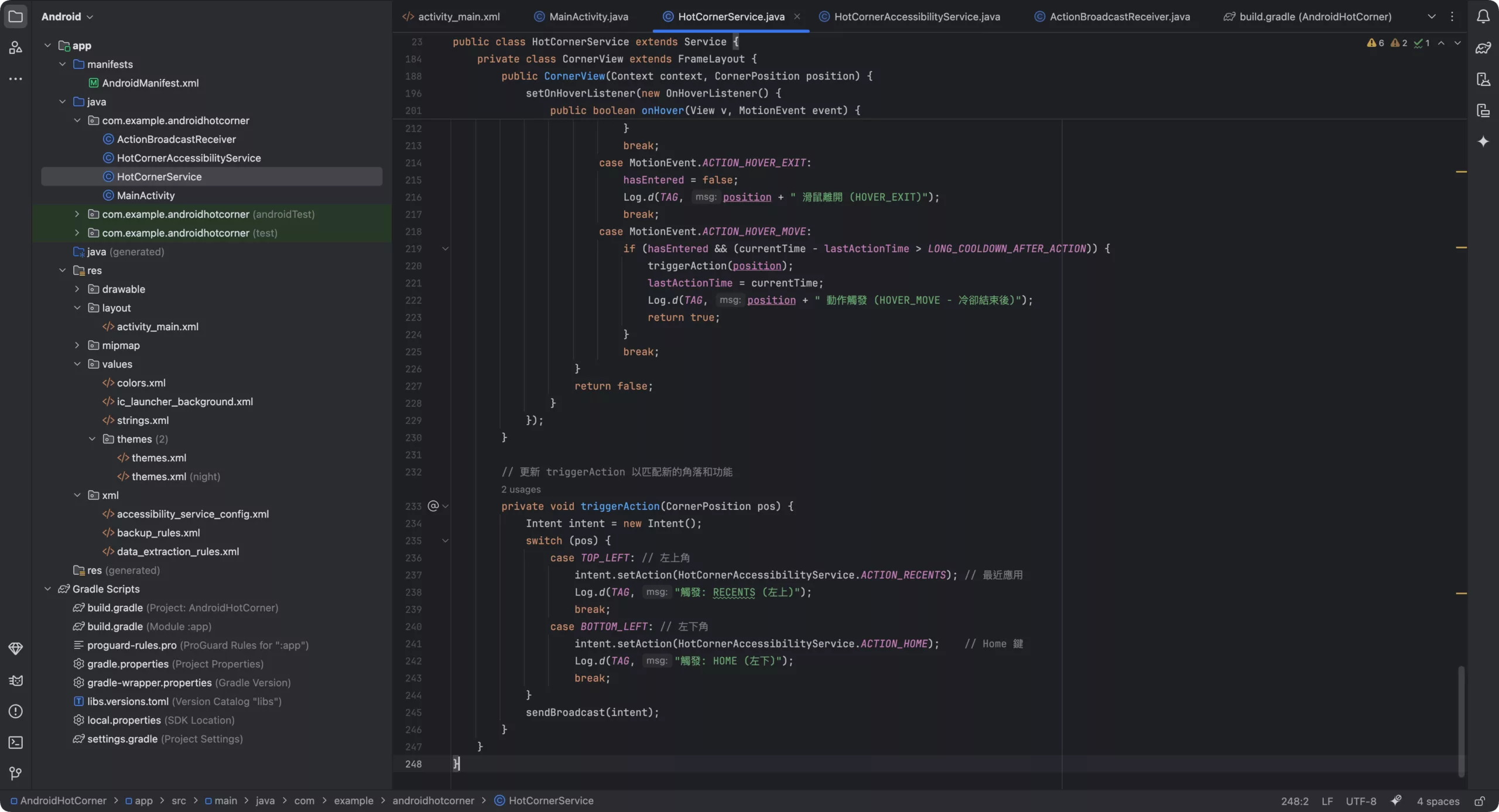Collapse the app module node
The height and width of the screenshot is (812, 1499).
point(47,45)
